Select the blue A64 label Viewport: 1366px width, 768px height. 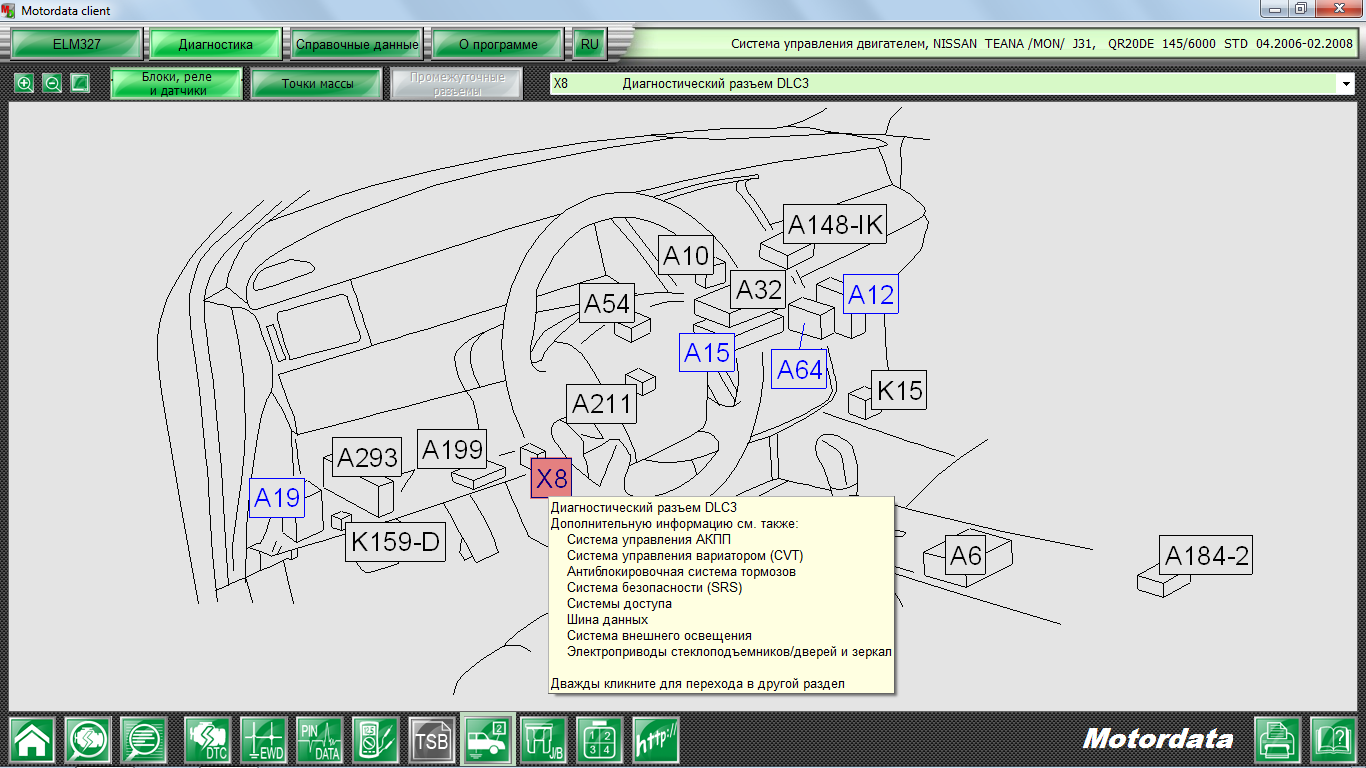coord(799,369)
